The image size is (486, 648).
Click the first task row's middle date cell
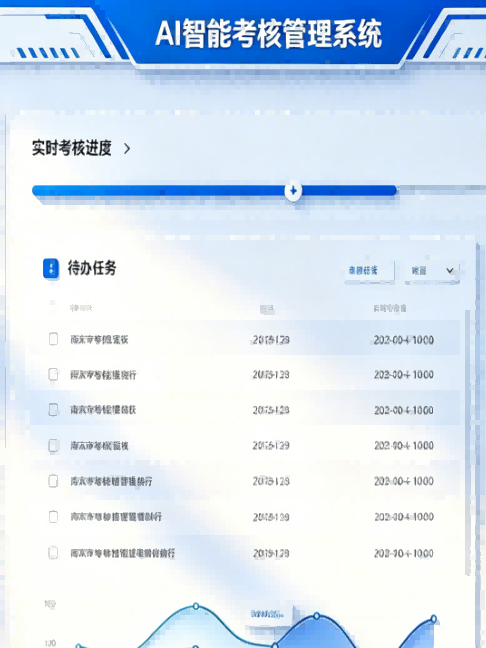[x=271, y=340]
